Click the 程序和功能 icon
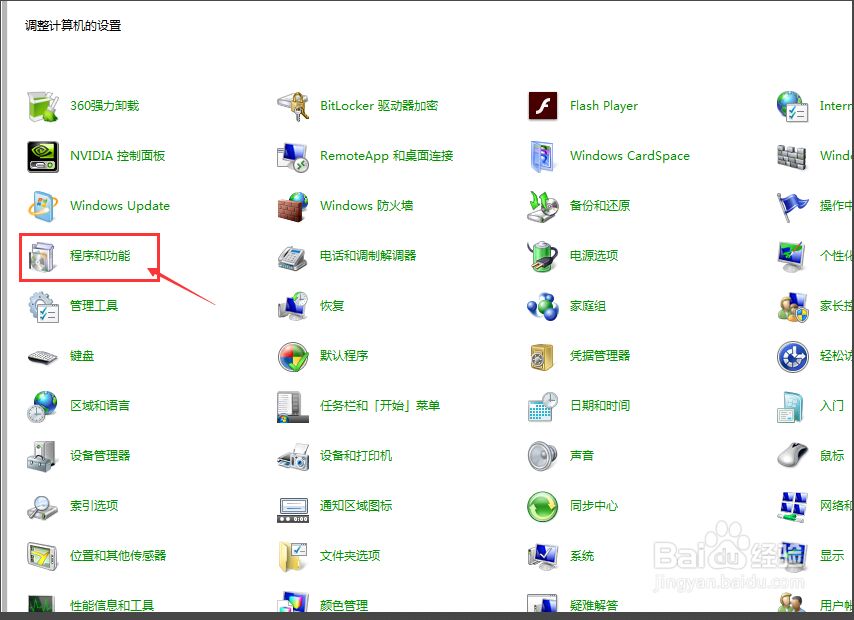 [x=43, y=256]
